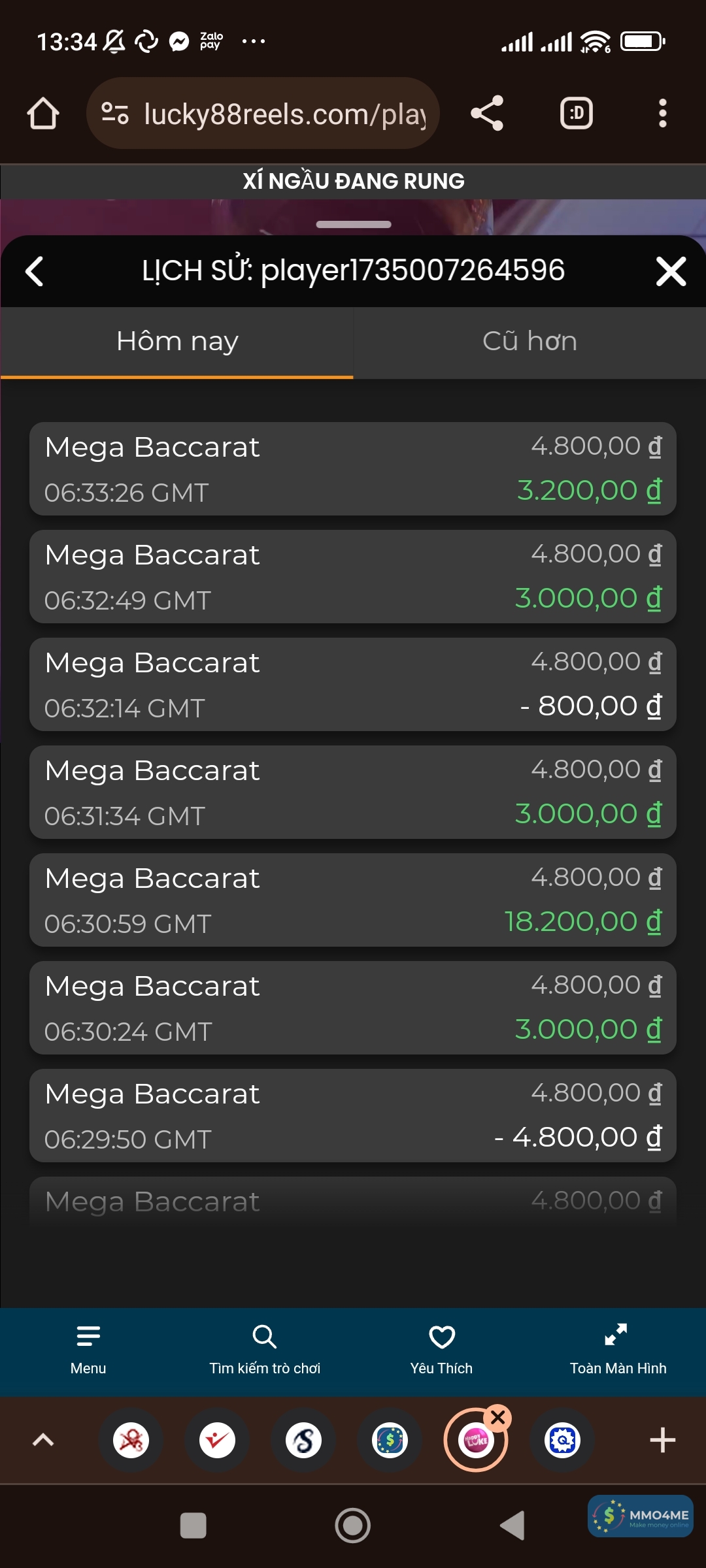The image size is (706, 1568).
Task: Add a new shortcut with plus icon
Action: pos(662,1440)
